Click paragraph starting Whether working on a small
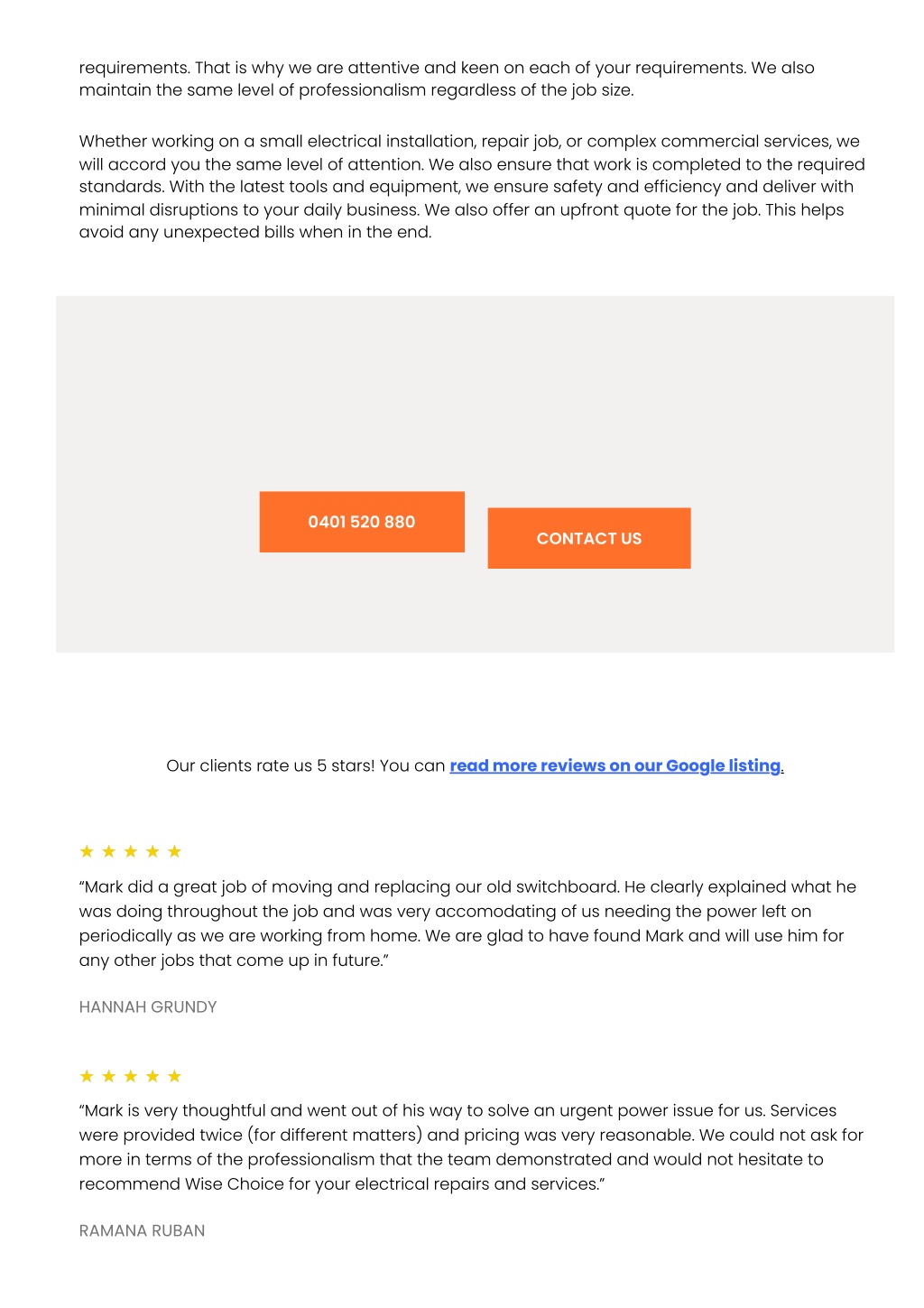This screenshot has width=924, height=1308. 472,187
